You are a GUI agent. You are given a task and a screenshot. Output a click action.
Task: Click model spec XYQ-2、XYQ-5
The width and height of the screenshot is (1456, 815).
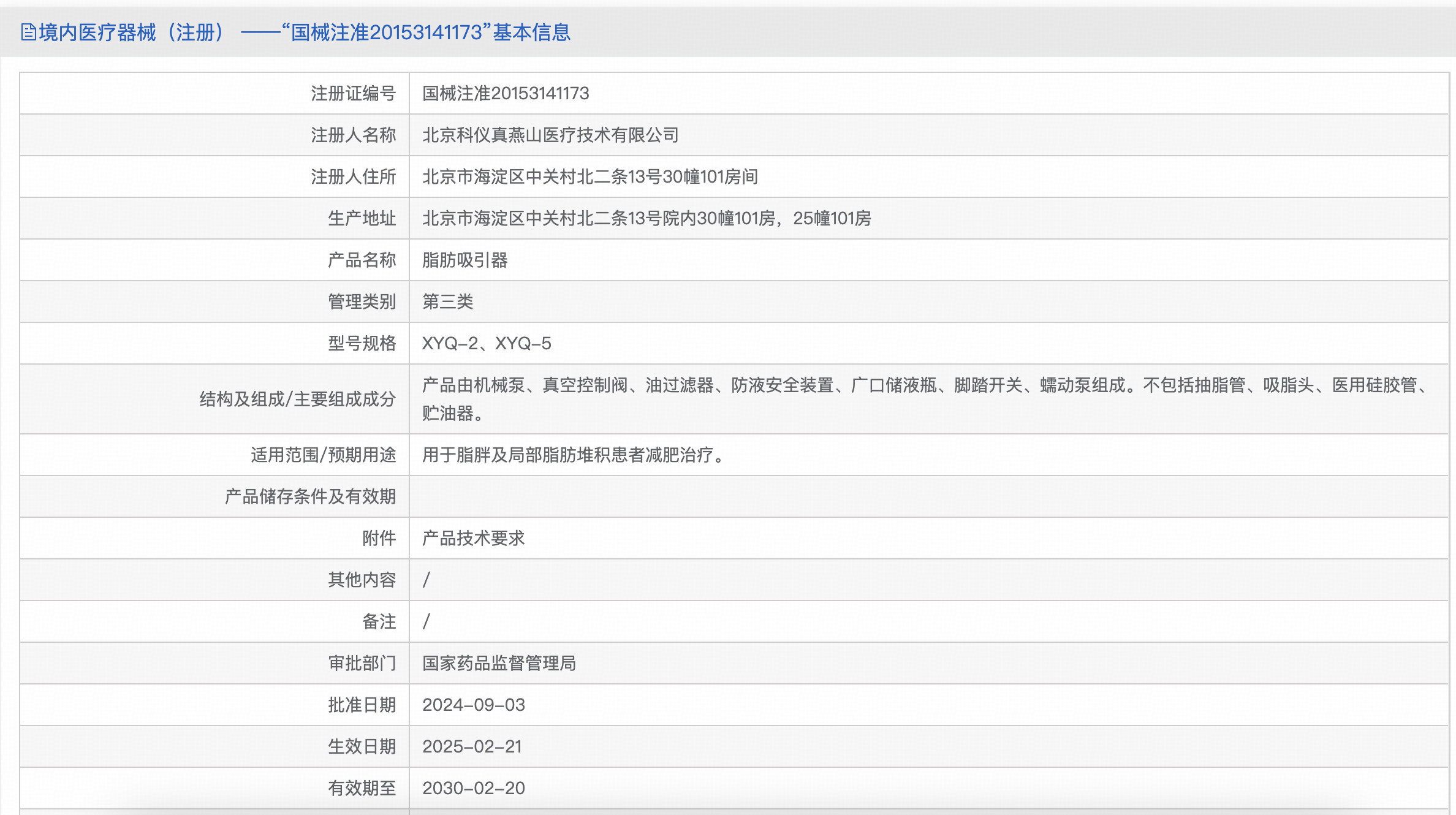coord(487,343)
